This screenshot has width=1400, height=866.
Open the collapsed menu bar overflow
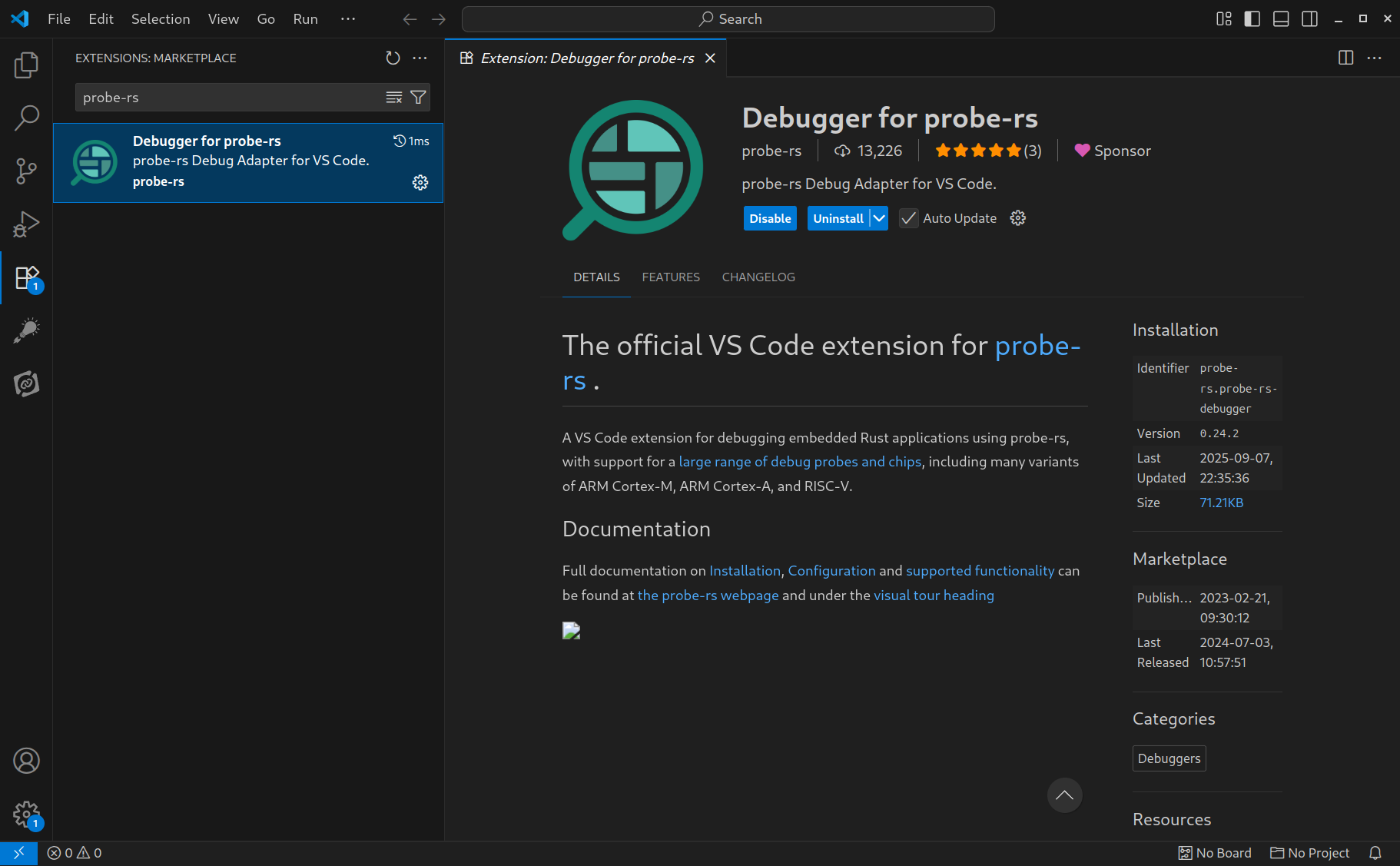(348, 19)
